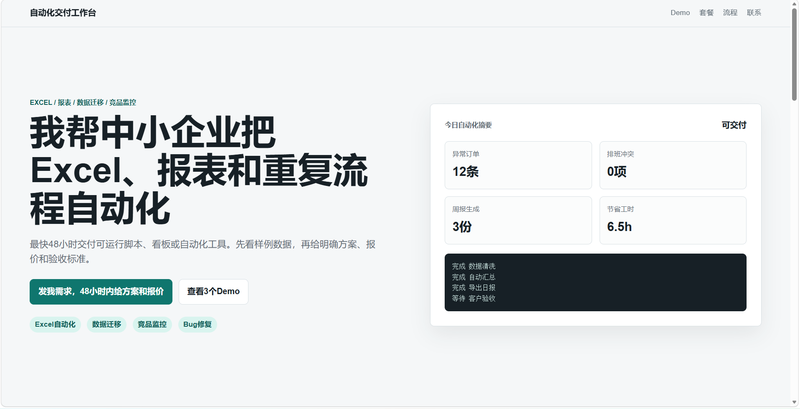The width and height of the screenshot is (800, 409).
Task: Go to the 流程 navigation link
Action: (730, 13)
